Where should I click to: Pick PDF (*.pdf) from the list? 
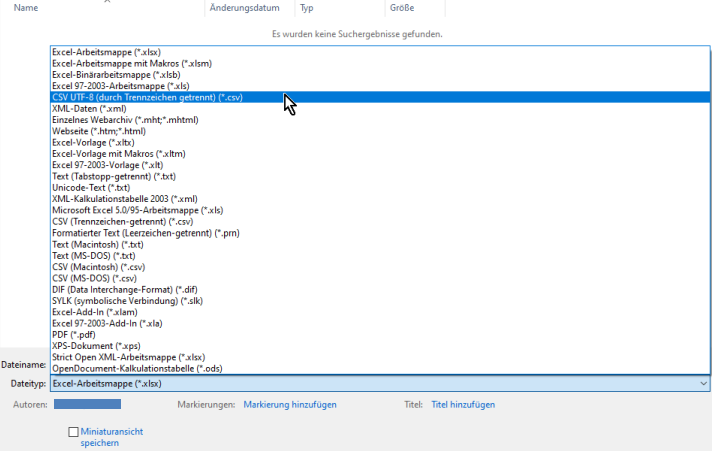[76, 334]
